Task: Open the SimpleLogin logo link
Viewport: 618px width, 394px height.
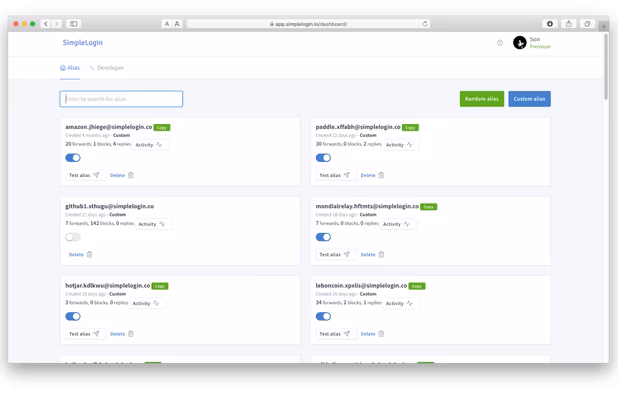Action: 82,43
